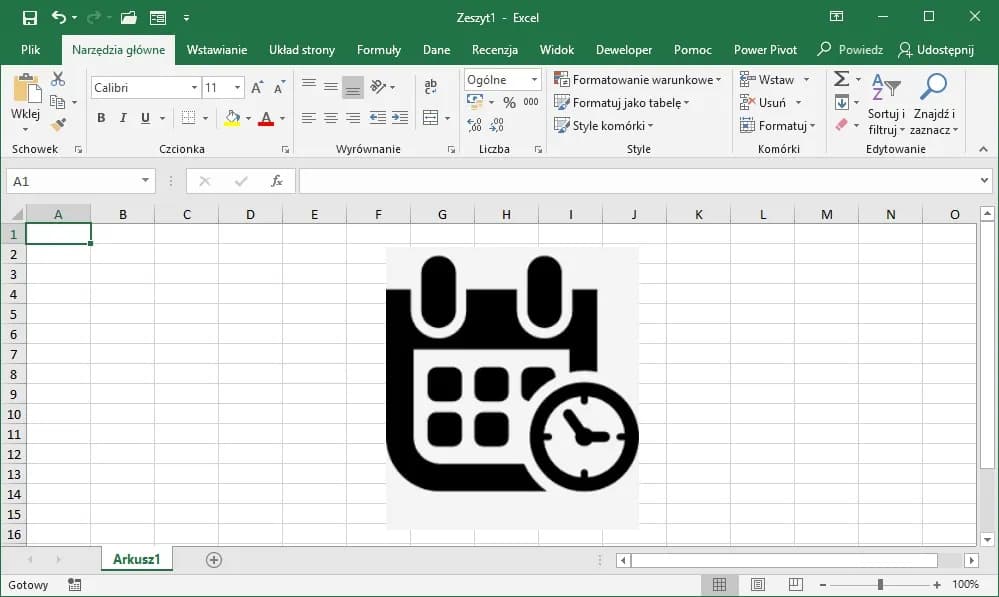Click the yellow fill color button
The height and width of the screenshot is (597, 999).
tap(232, 118)
